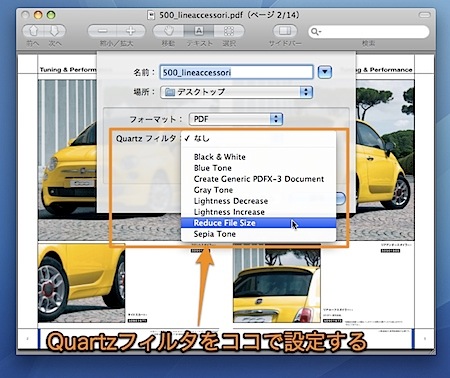Choose Lightness Decrease filter
This screenshot has width=450, height=378.
(258, 201)
